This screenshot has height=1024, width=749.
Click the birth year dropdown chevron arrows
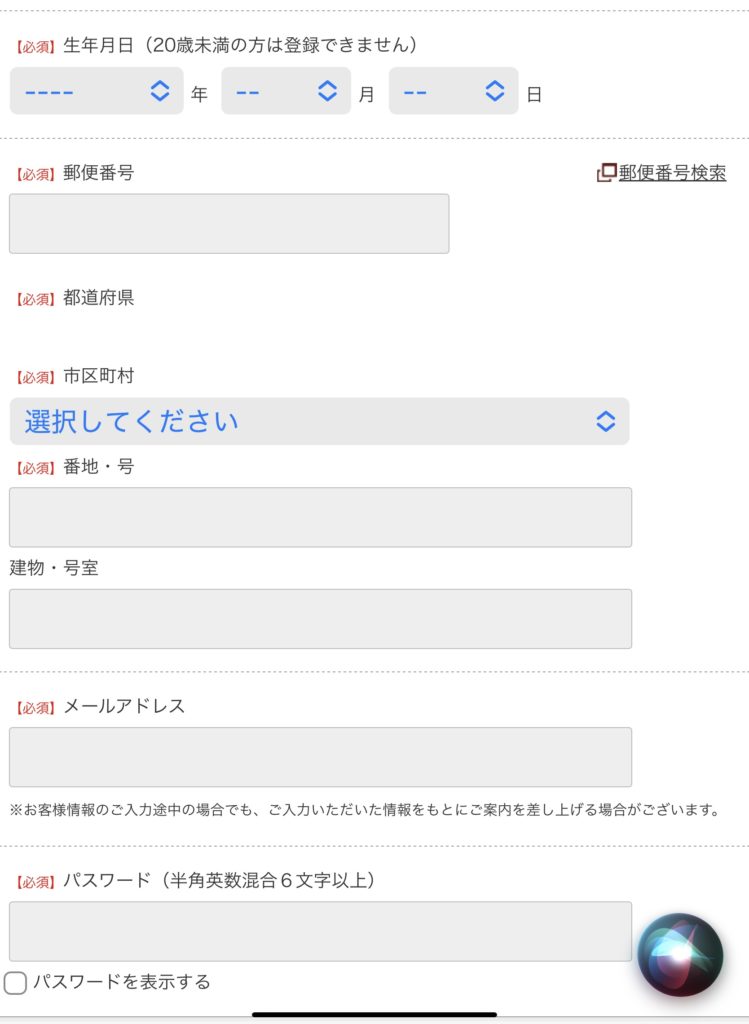pos(160,91)
